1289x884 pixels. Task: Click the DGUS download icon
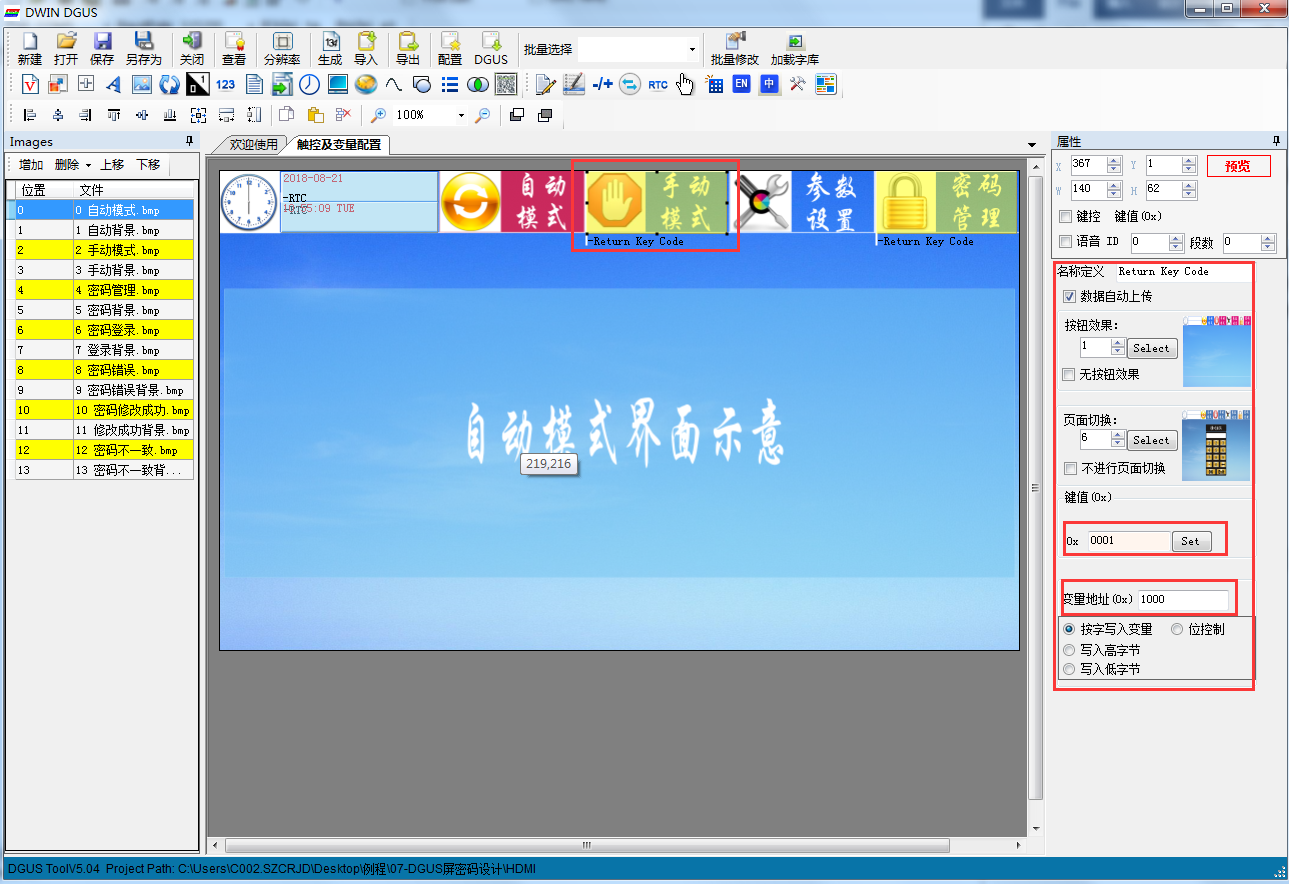pos(491,48)
